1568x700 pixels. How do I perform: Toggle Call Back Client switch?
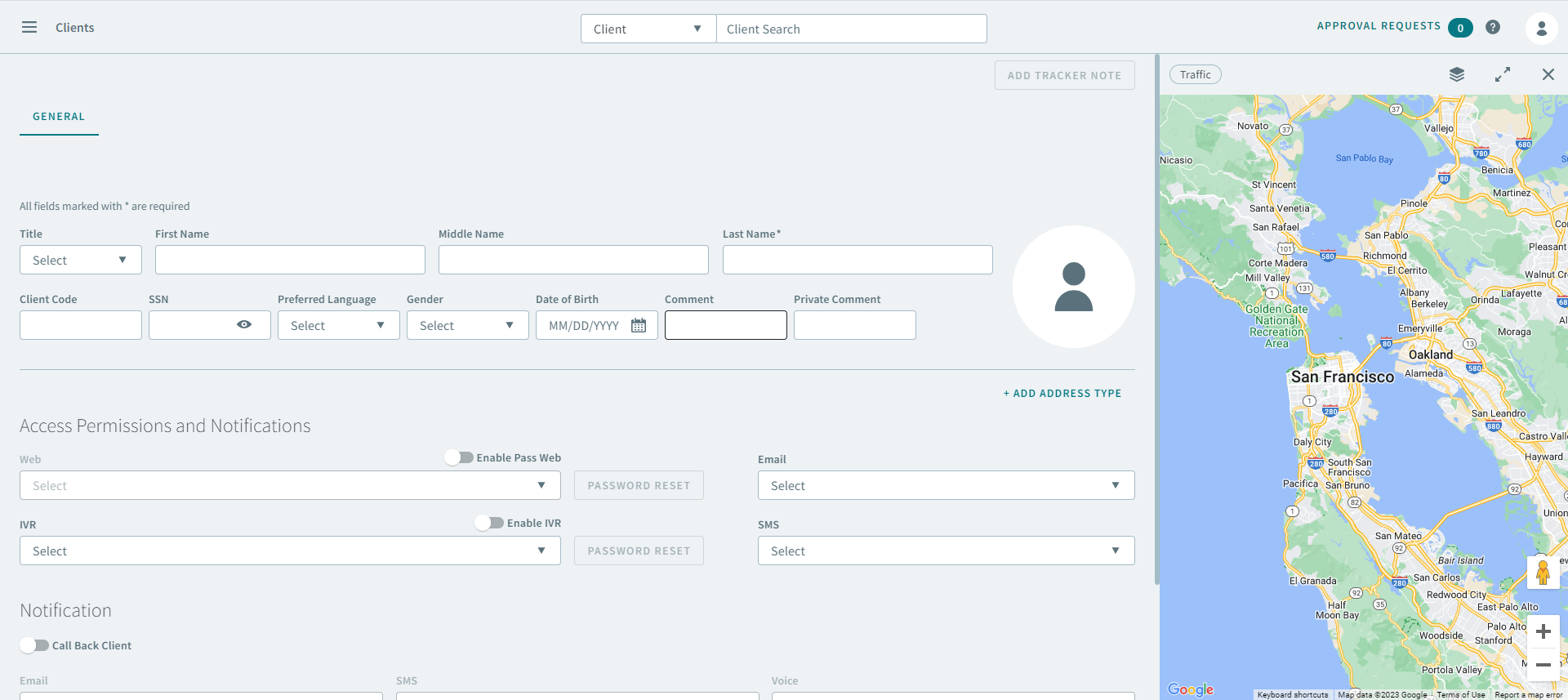click(x=34, y=645)
